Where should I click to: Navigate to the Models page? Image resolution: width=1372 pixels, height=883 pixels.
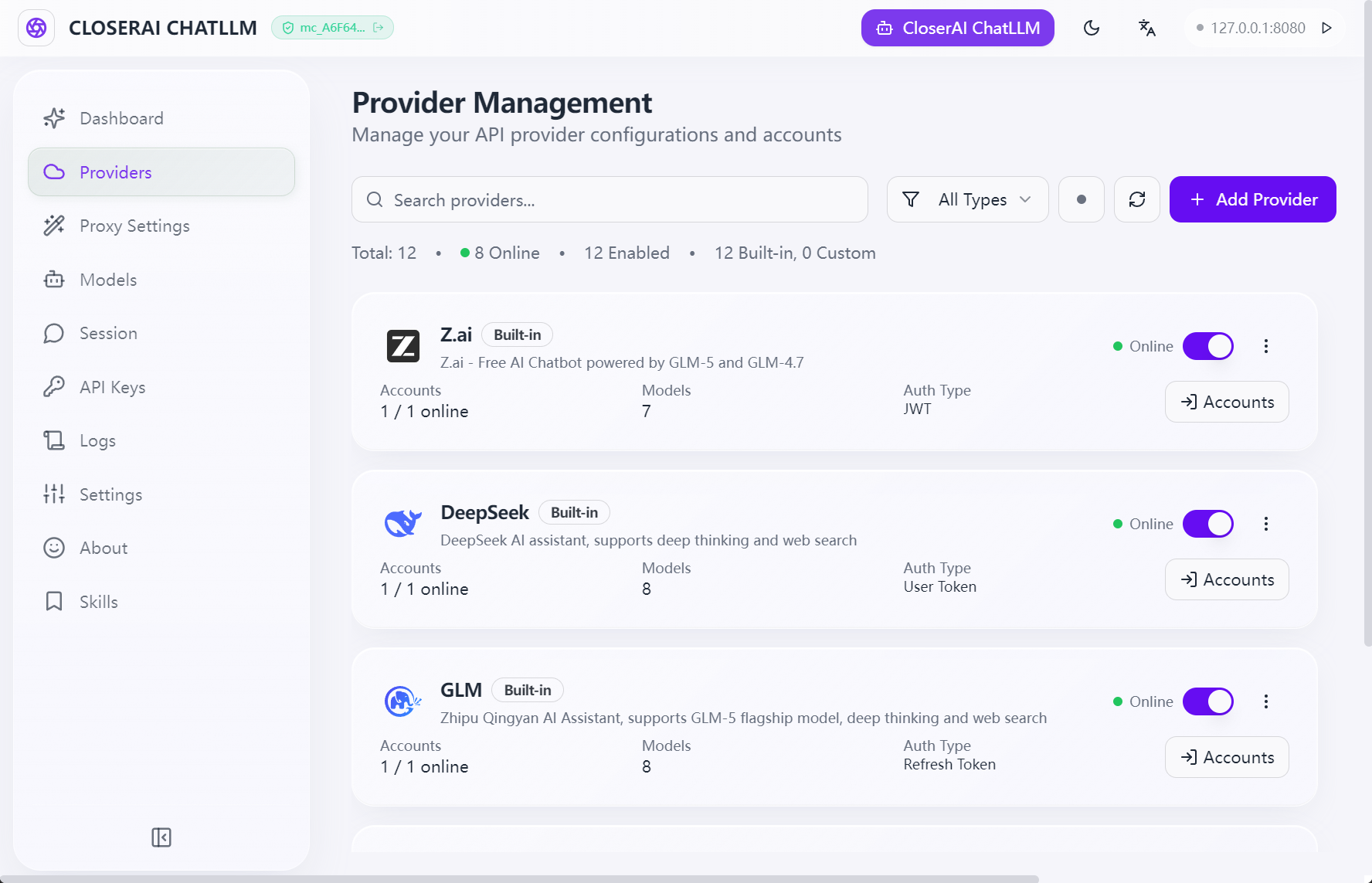(161, 280)
